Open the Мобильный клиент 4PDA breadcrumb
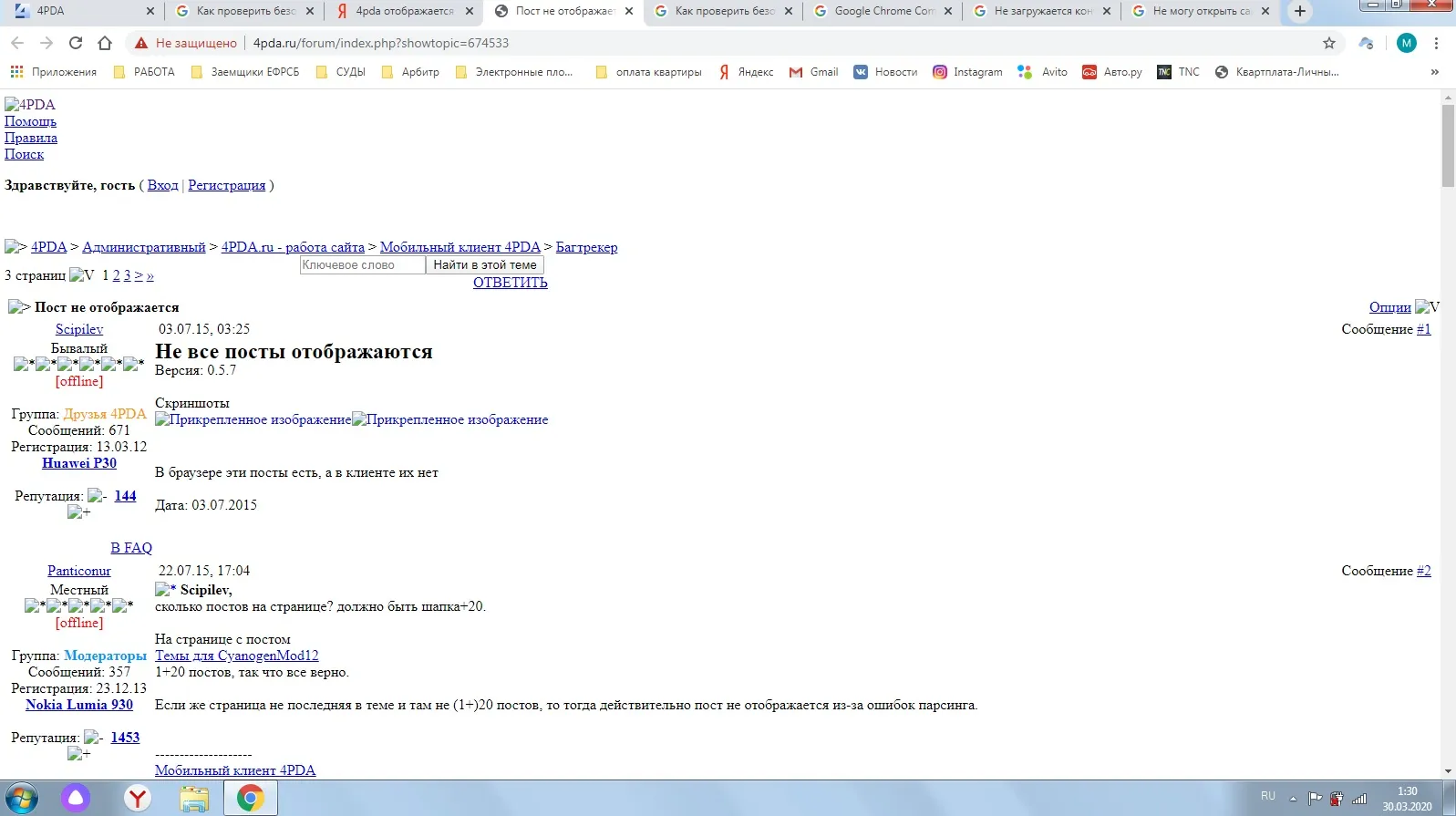Viewport: 1456px width, 816px height. coord(460,247)
